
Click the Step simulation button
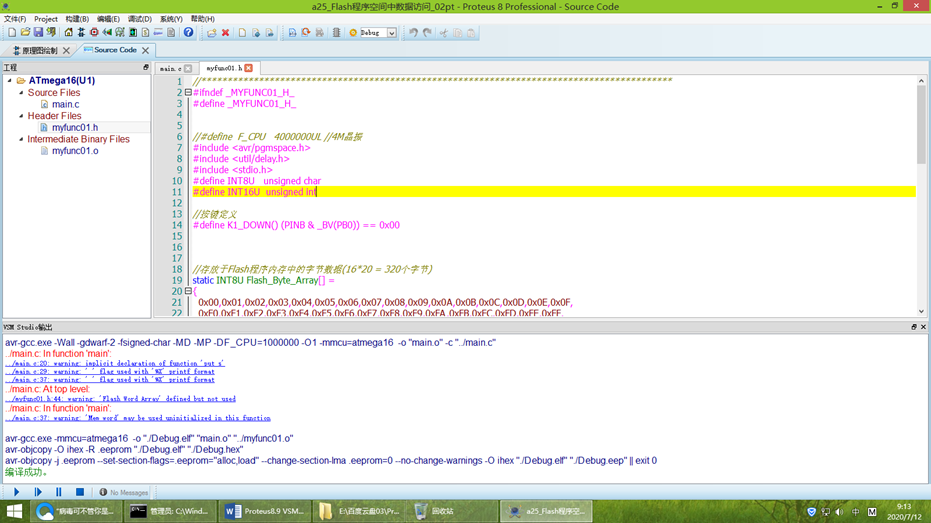coord(38,492)
